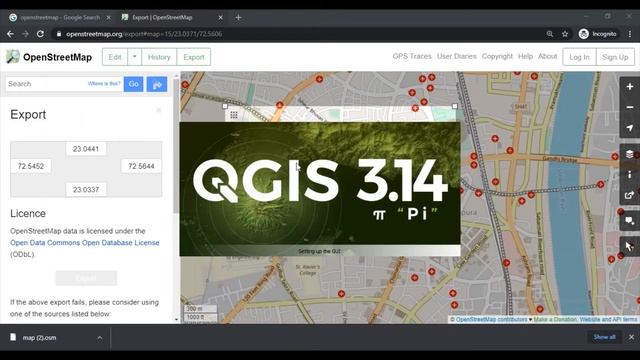Zoom in on the map
This screenshot has width=640, height=360.
click(x=629, y=87)
